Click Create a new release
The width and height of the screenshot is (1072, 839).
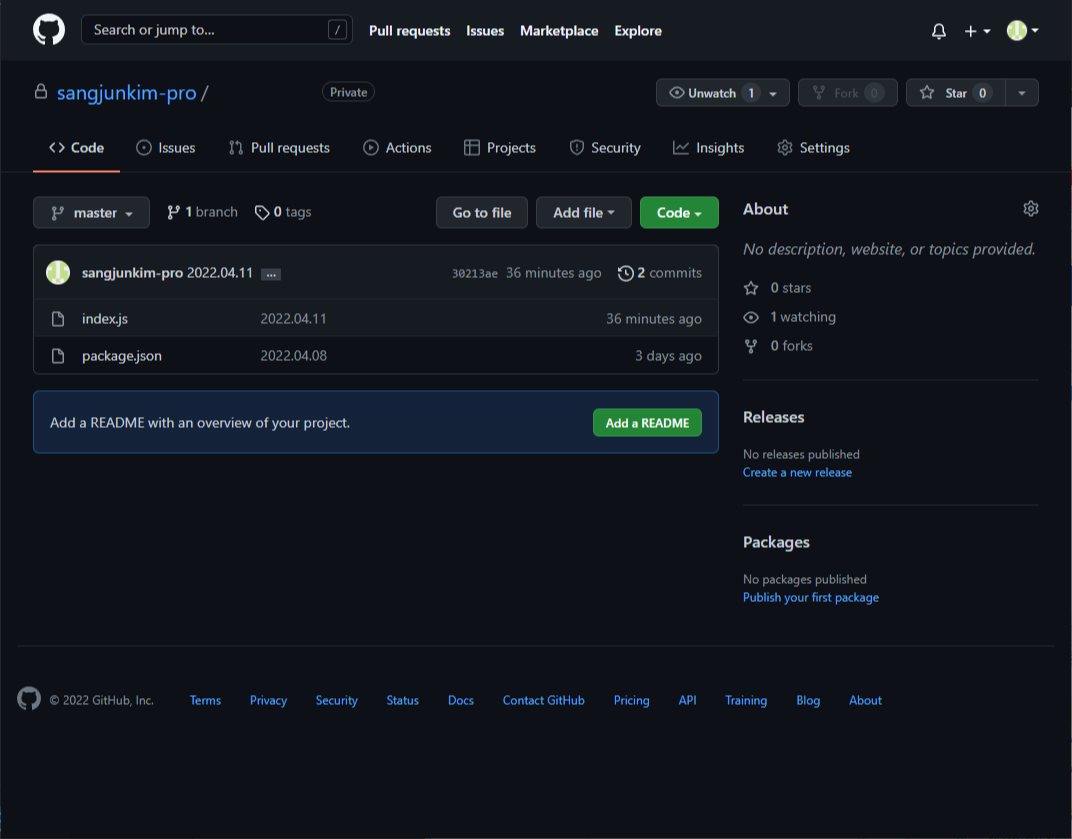797,472
